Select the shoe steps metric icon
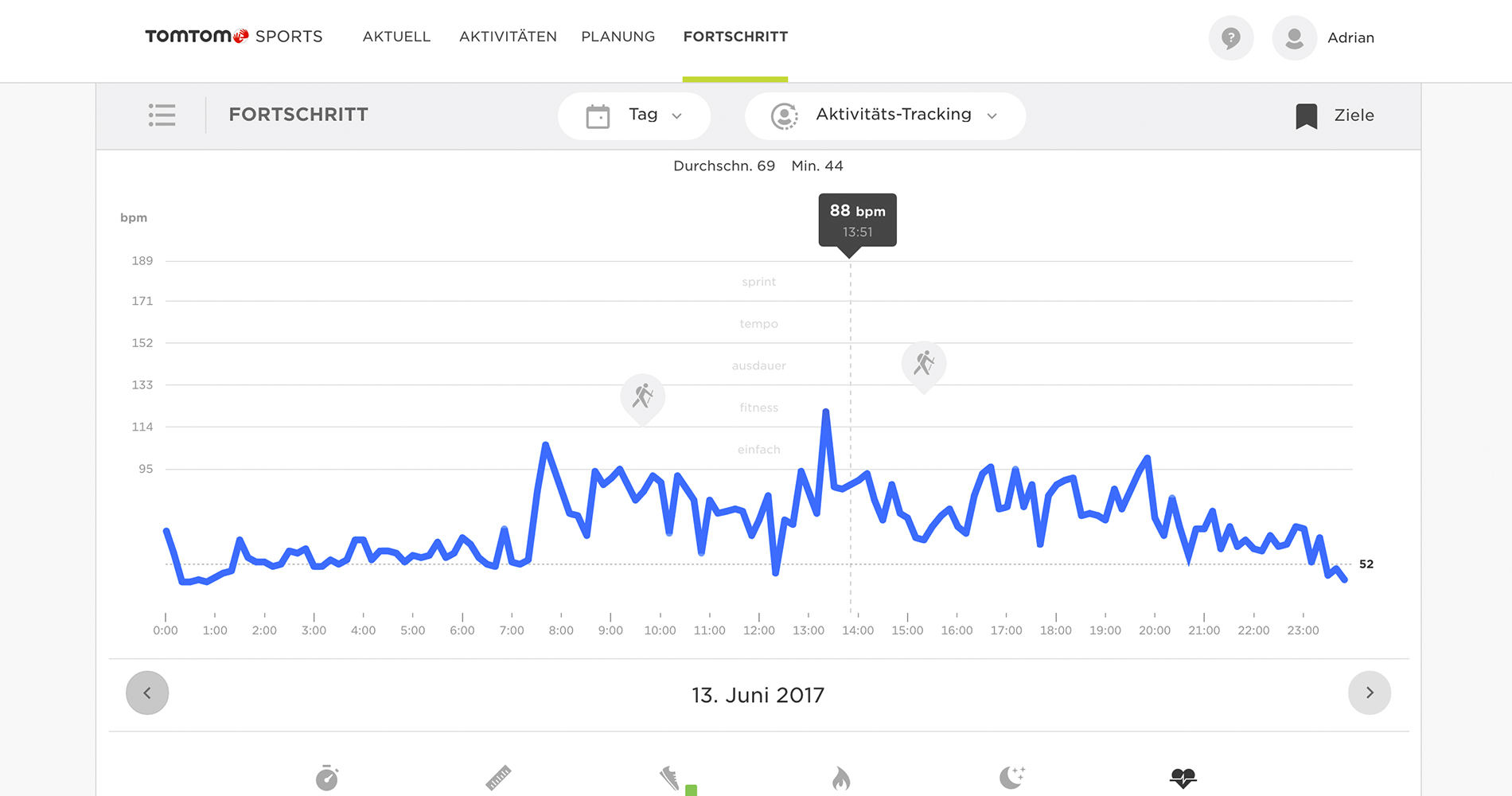The image size is (1512, 796). 670,778
